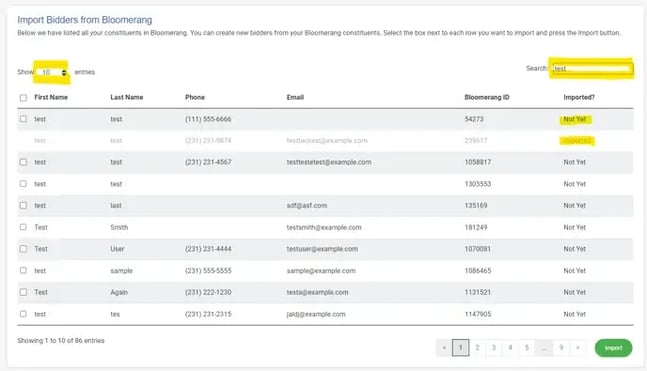Viewport: 647px width, 371px height.
Task: Jump to last pagination page 9
Action: [x=561, y=348]
